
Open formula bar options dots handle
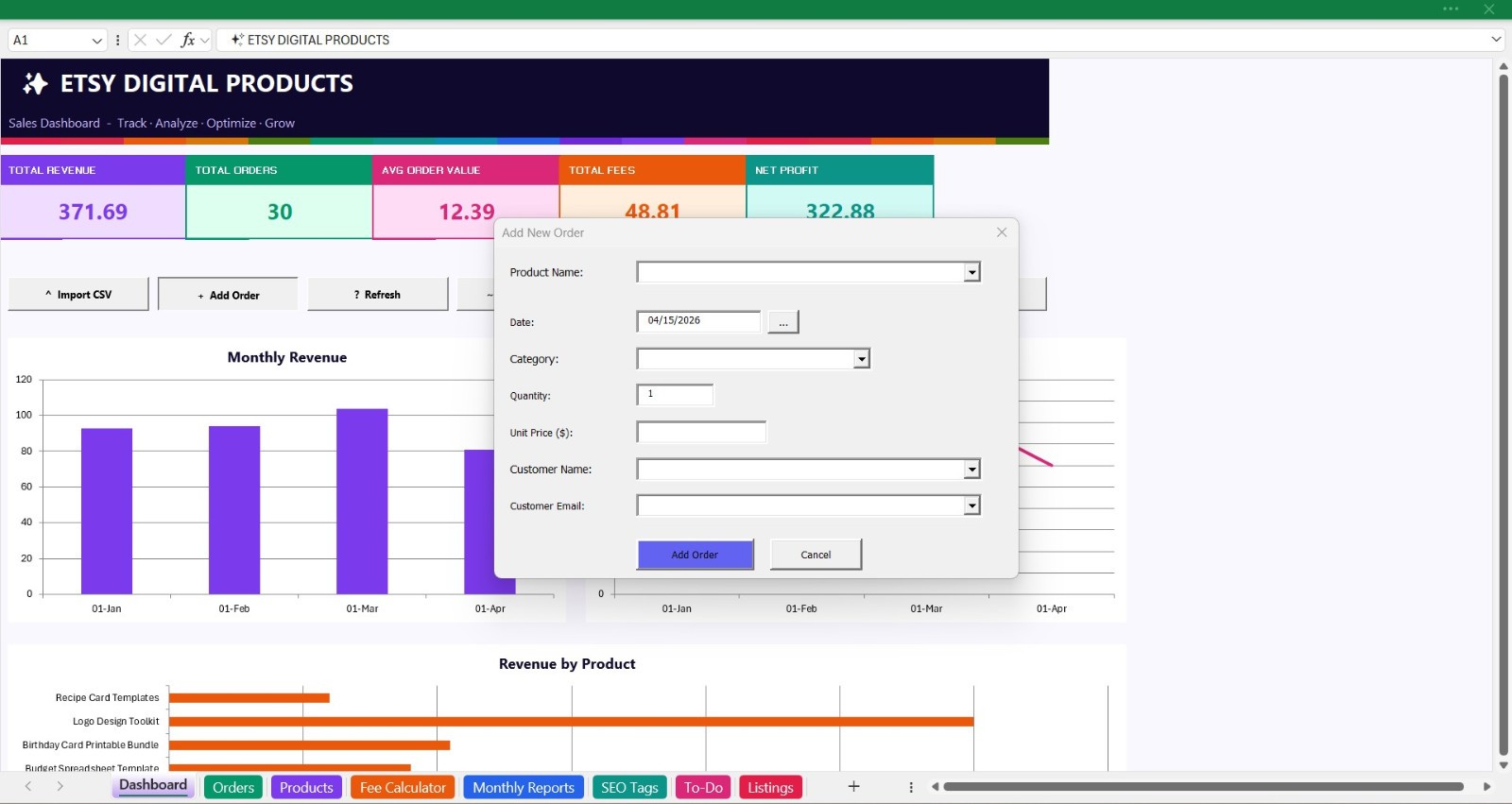point(117,40)
